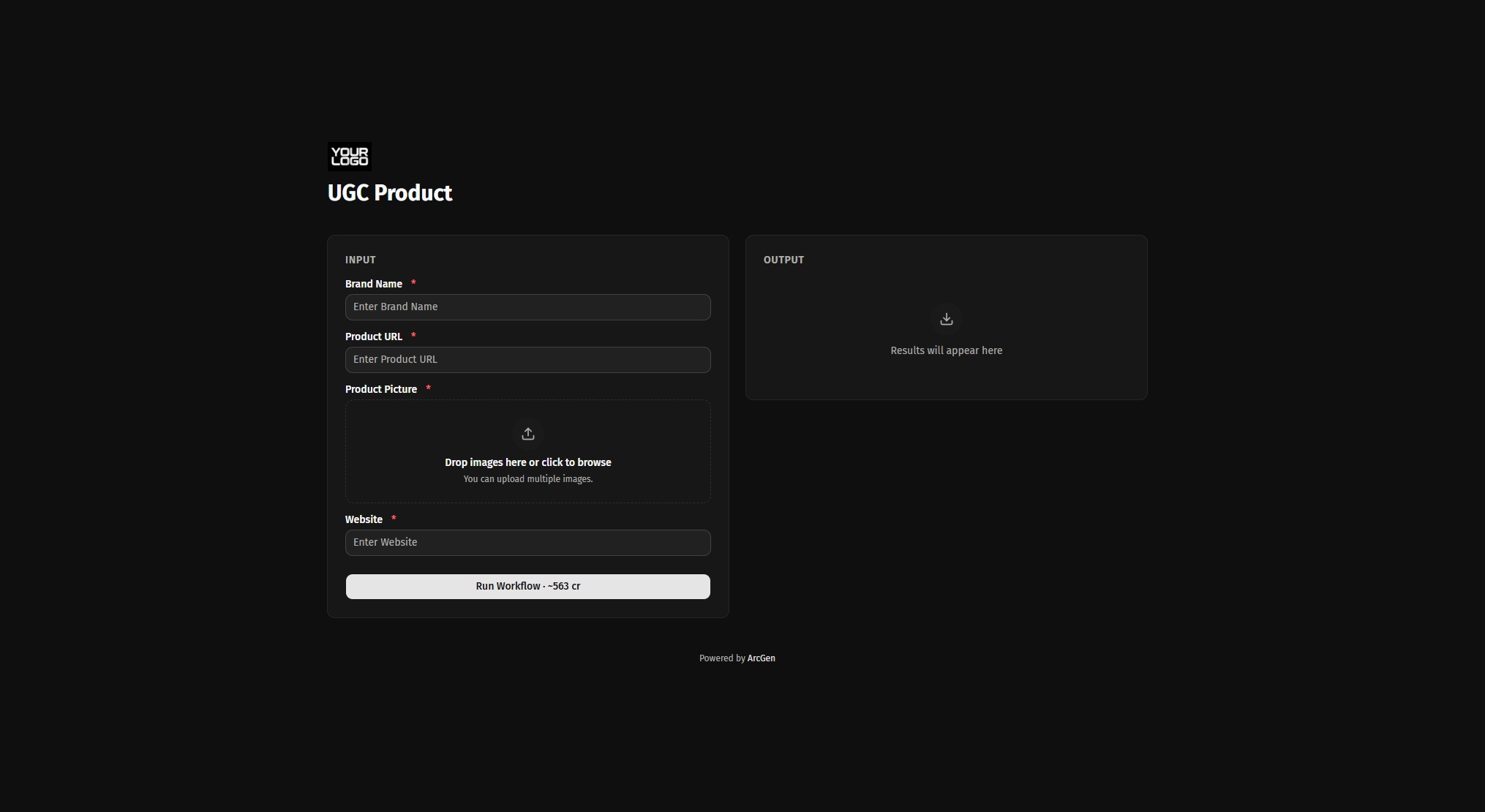Image resolution: width=1485 pixels, height=812 pixels.
Task: Click the red asterisk beside Product Picture
Action: (428, 388)
